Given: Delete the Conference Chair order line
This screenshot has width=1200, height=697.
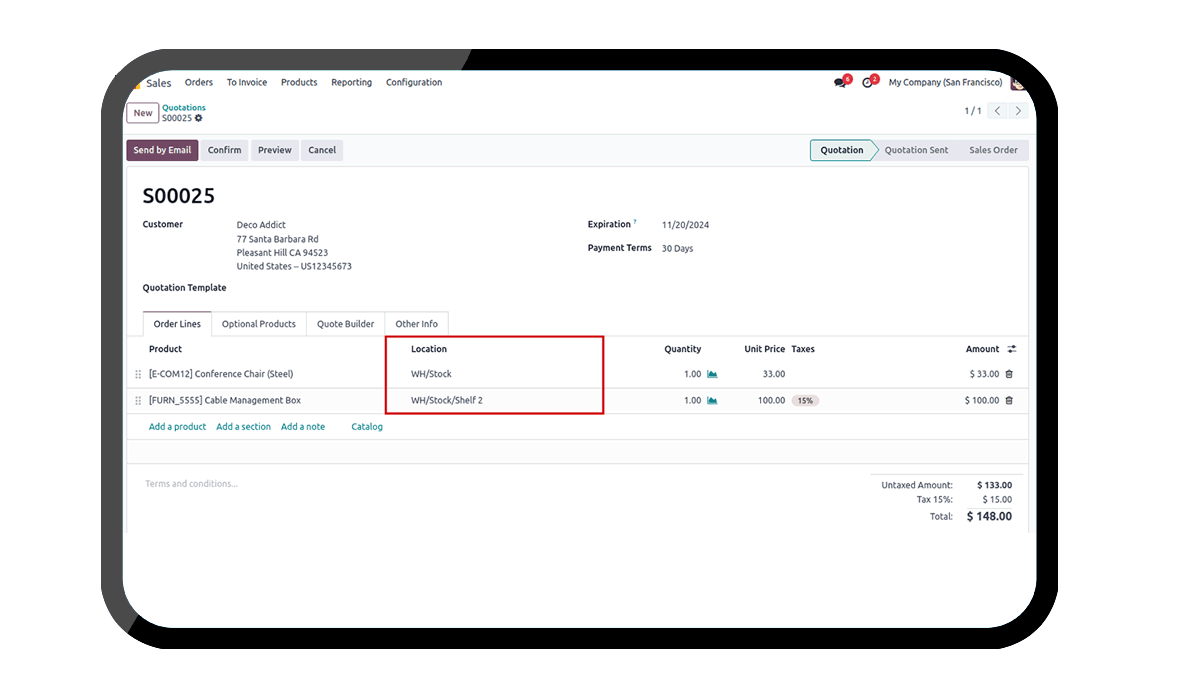Looking at the screenshot, I should [x=1009, y=374].
